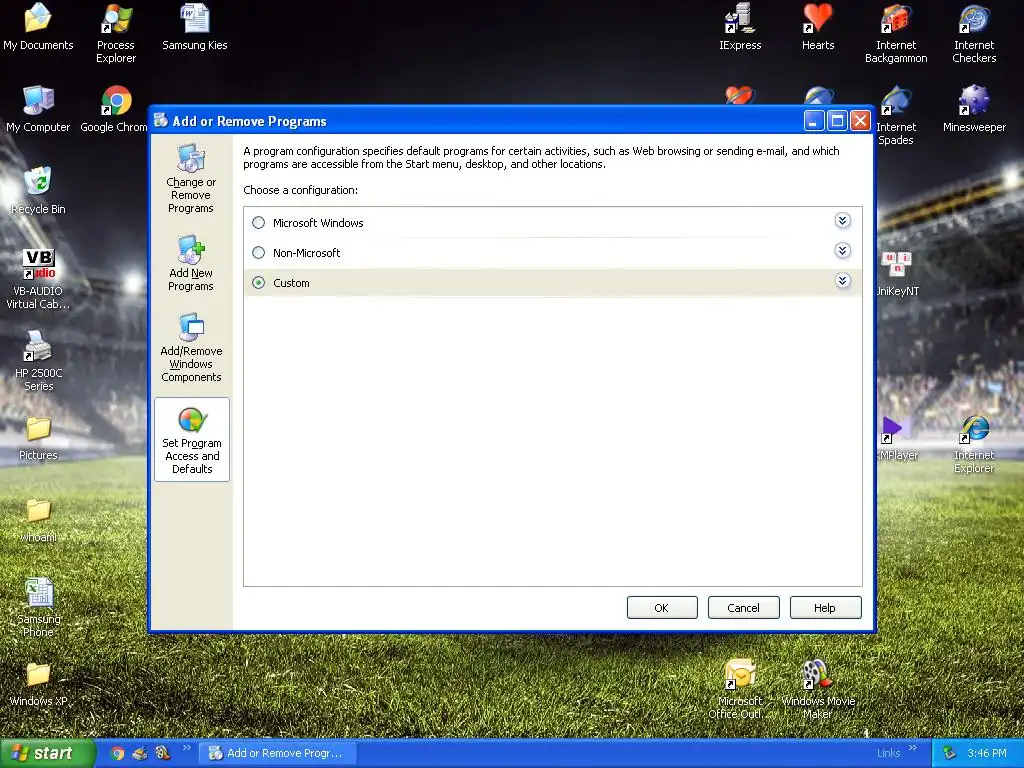Select Internet Spades shortcut

point(896,116)
